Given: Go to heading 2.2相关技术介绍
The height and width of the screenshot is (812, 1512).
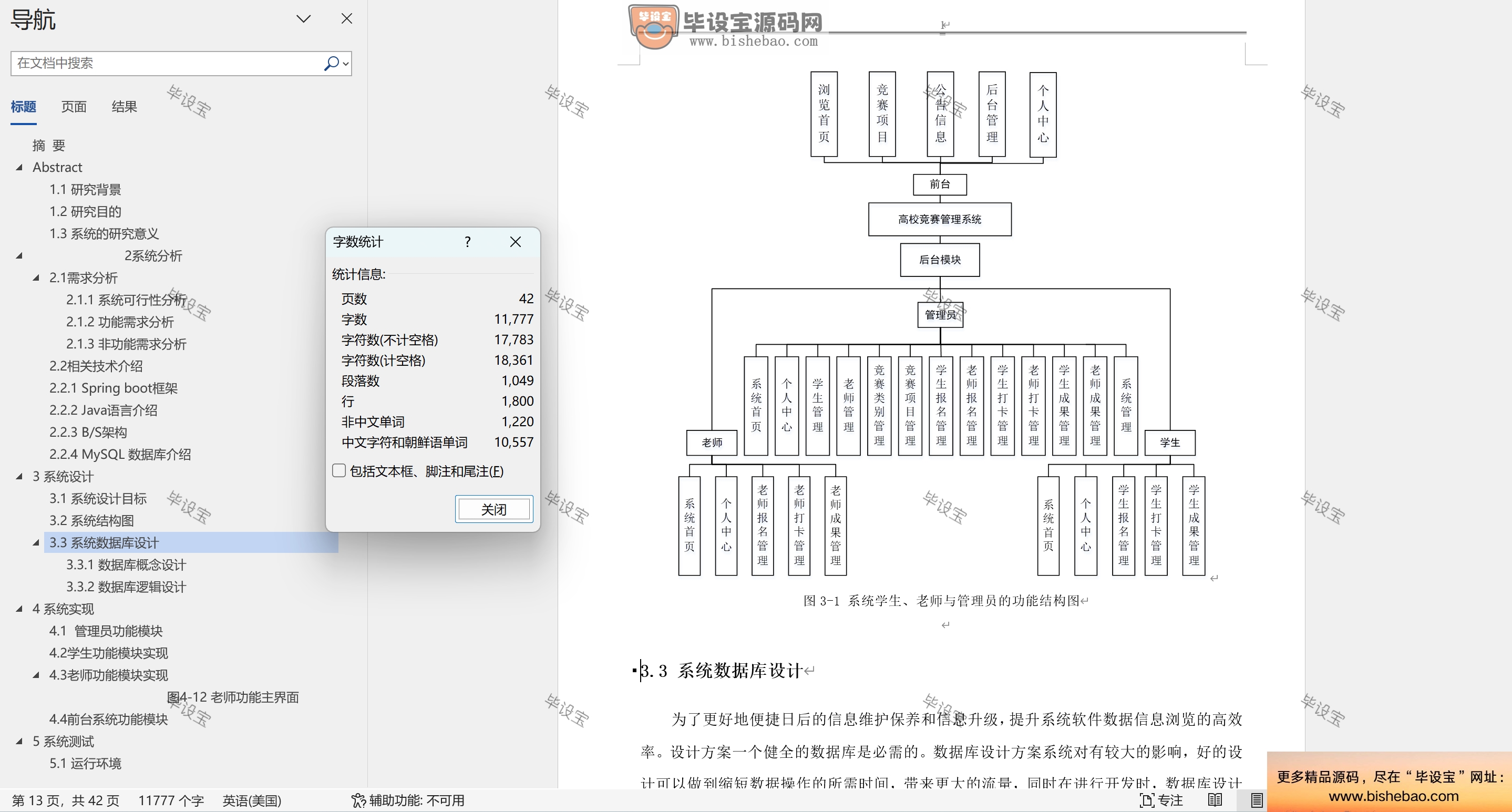Looking at the screenshot, I should click(96, 366).
